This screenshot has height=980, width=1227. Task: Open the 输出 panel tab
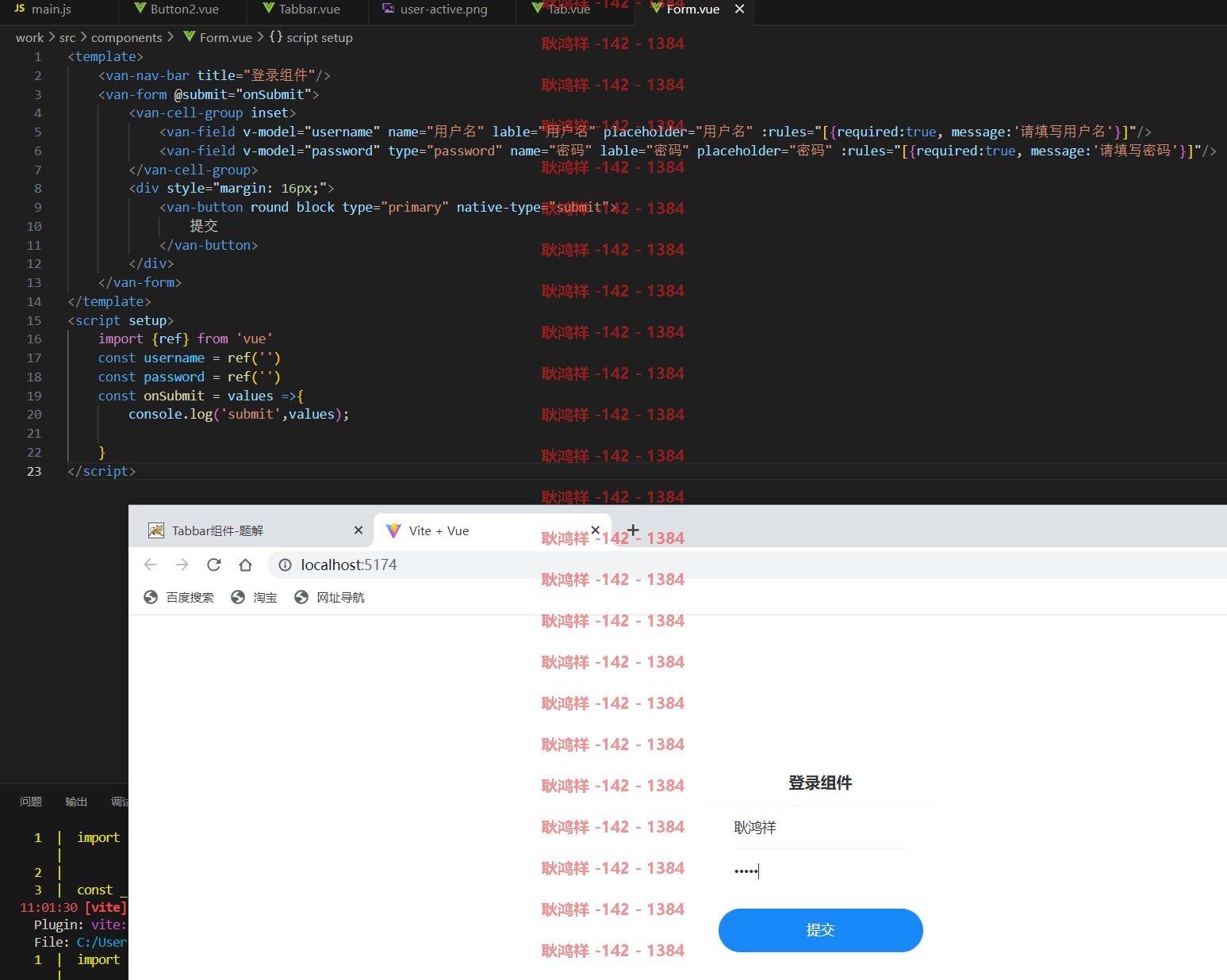click(x=76, y=802)
